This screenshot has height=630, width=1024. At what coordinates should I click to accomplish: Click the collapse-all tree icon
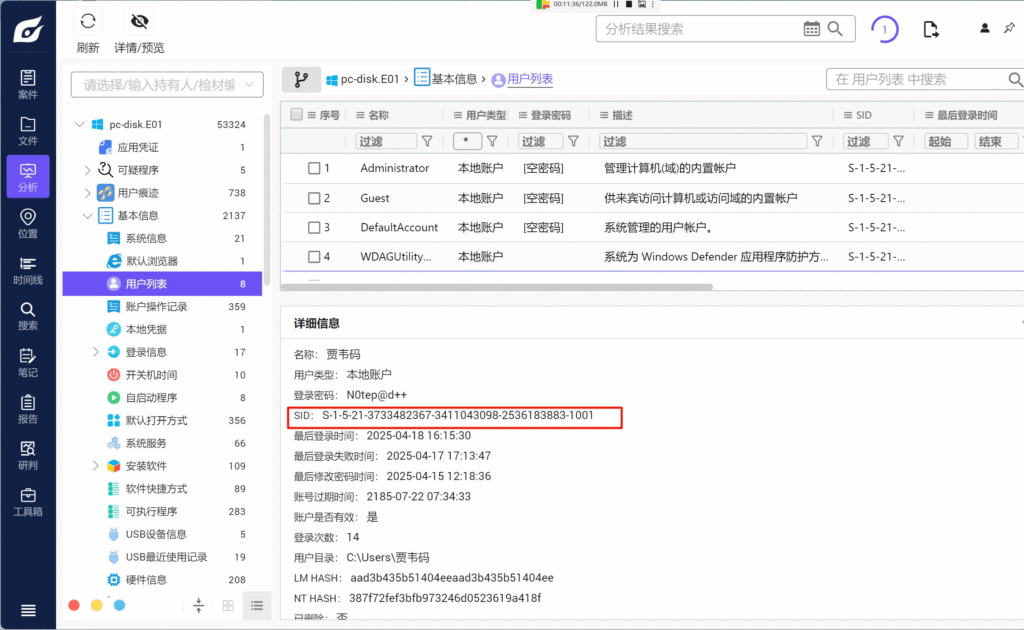(x=199, y=606)
